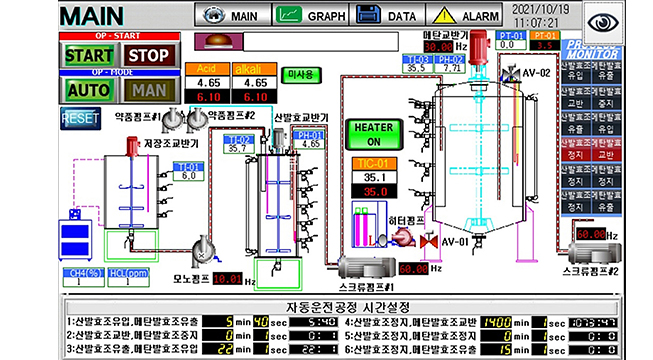Click the blue RESET button

pos(80,119)
